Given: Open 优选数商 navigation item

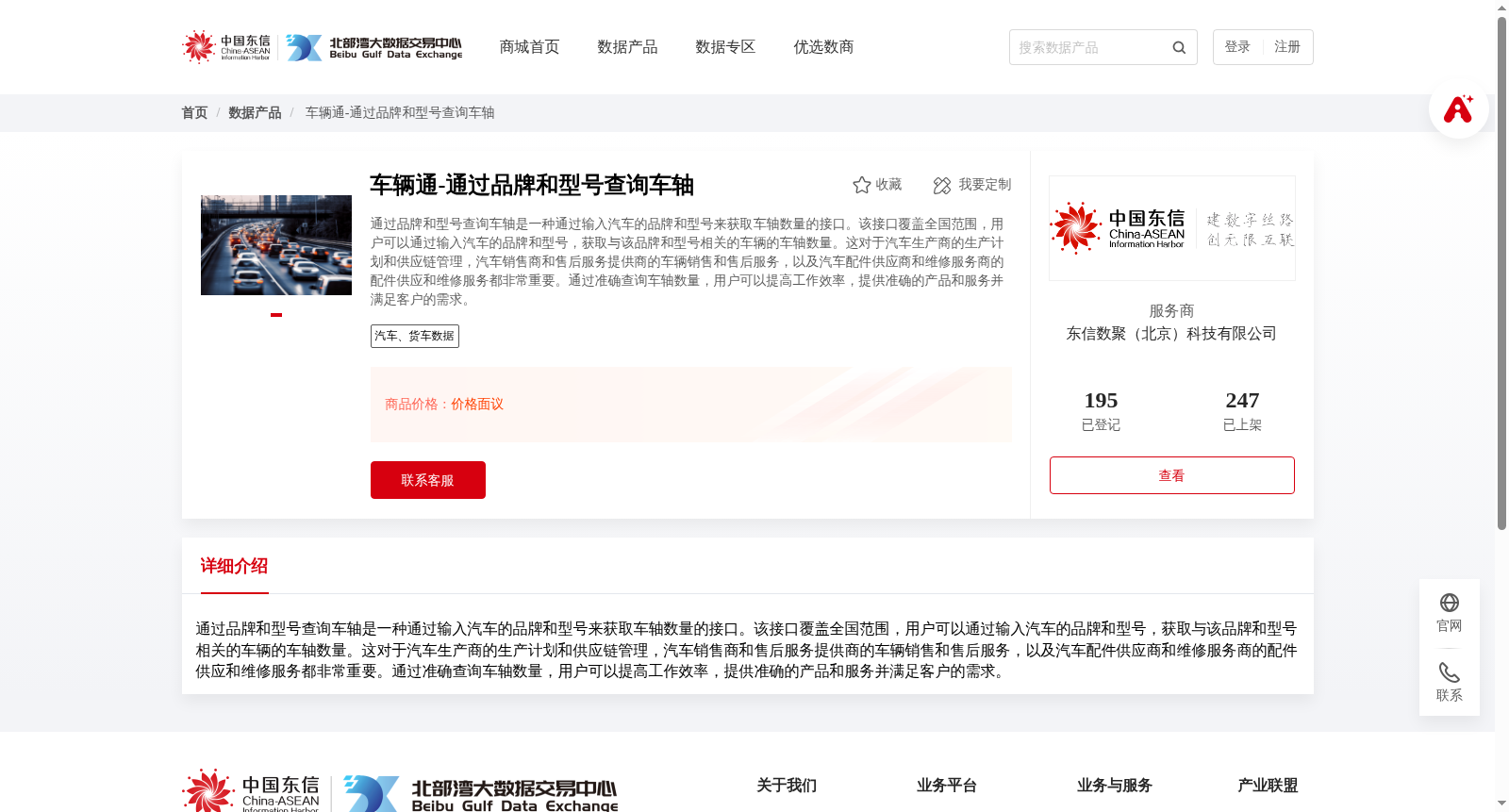Looking at the screenshot, I should coord(823,47).
